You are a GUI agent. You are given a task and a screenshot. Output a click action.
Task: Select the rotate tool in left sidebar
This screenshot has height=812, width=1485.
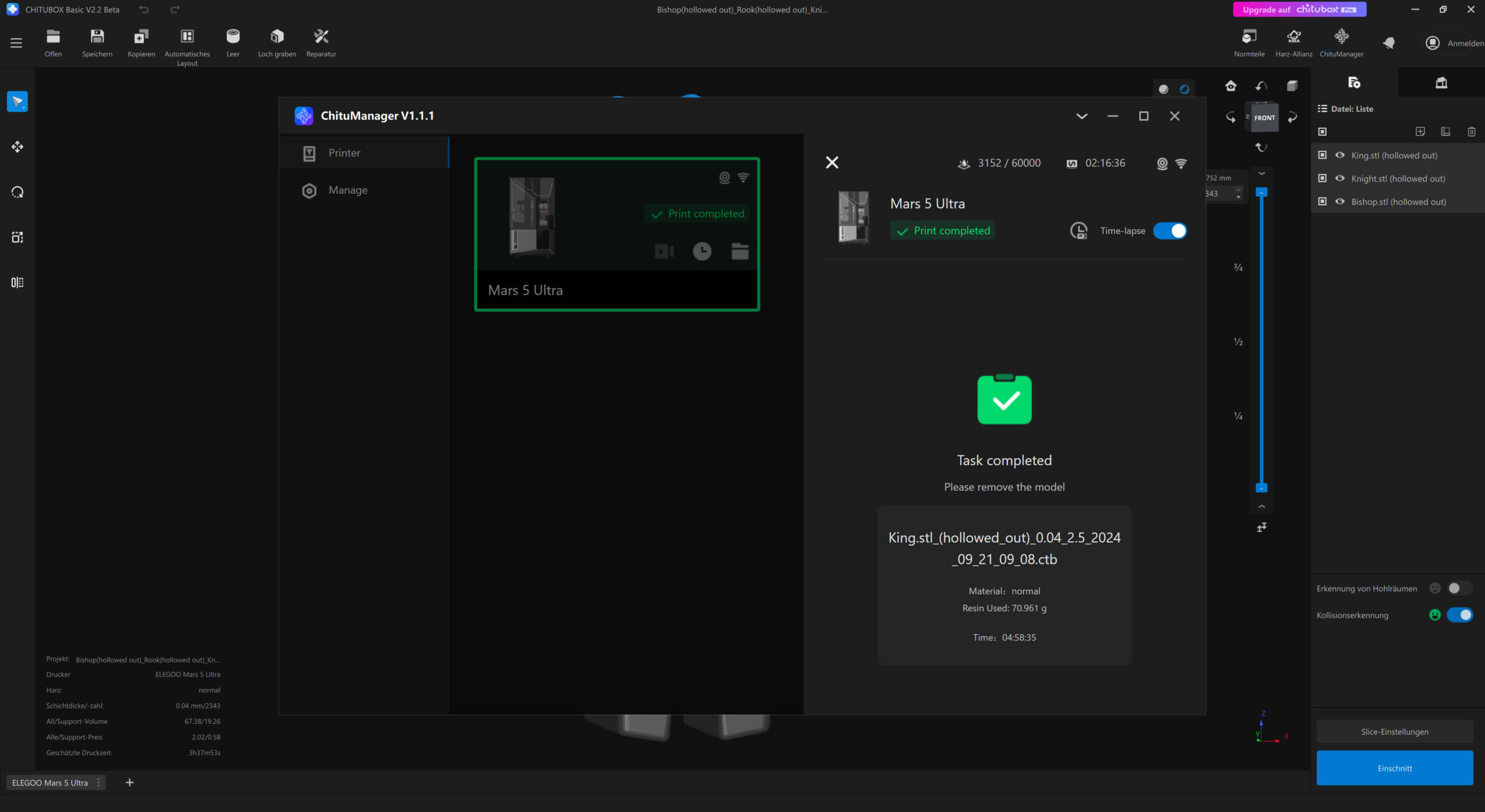pyautogui.click(x=17, y=192)
